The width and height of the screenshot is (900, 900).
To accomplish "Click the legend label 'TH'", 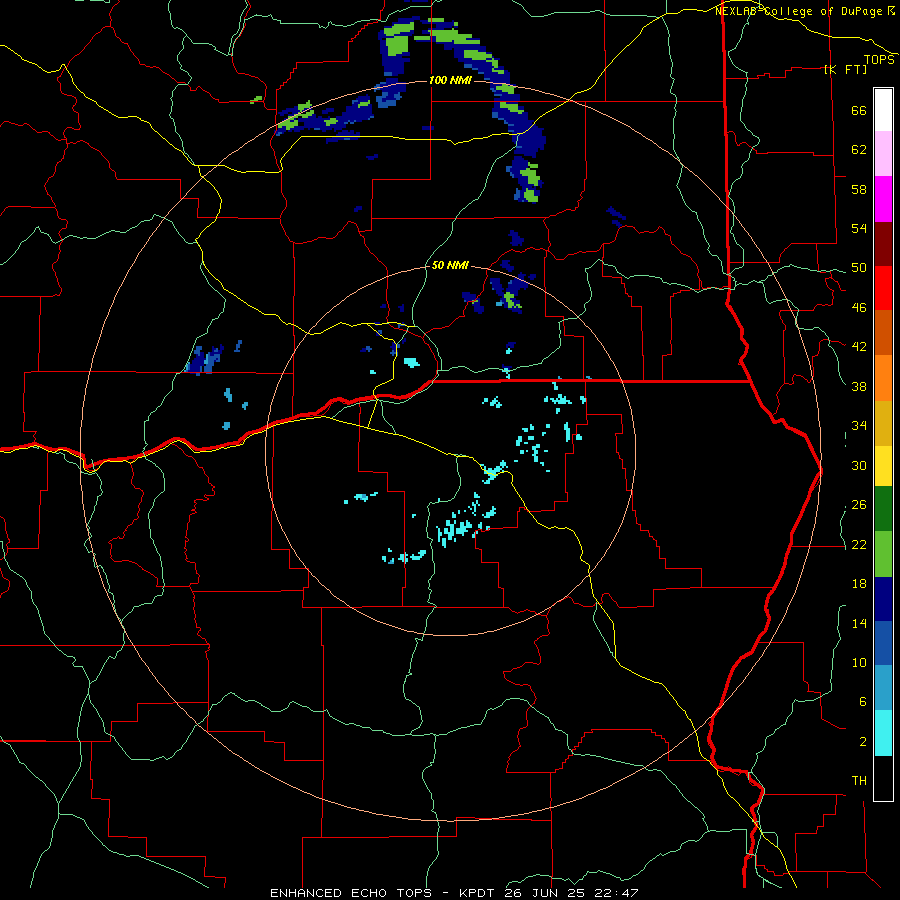I will pyautogui.click(x=859, y=781).
